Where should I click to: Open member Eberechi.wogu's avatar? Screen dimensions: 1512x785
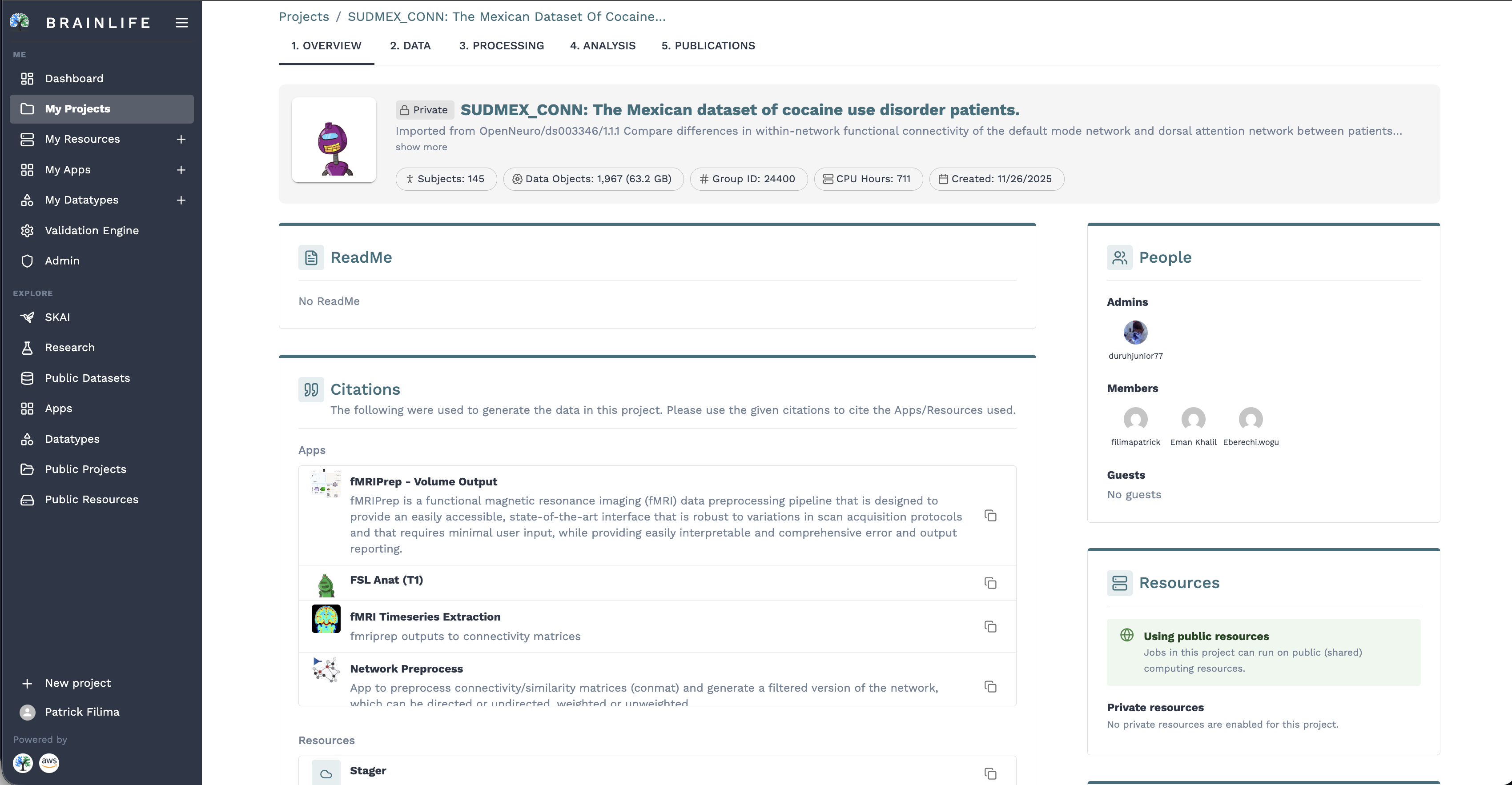pyautogui.click(x=1250, y=419)
